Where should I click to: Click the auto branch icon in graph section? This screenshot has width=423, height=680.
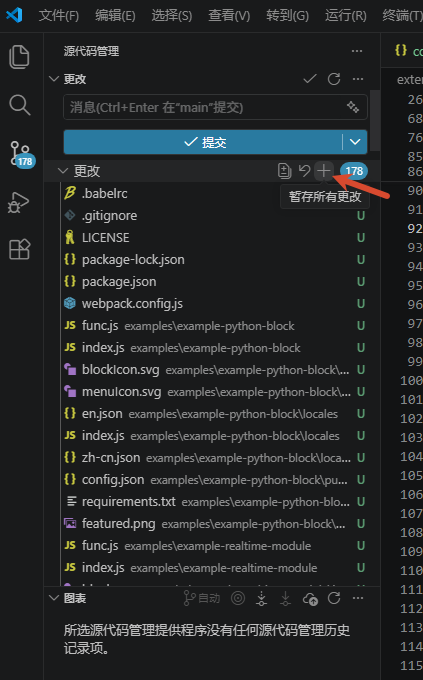(x=202, y=598)
